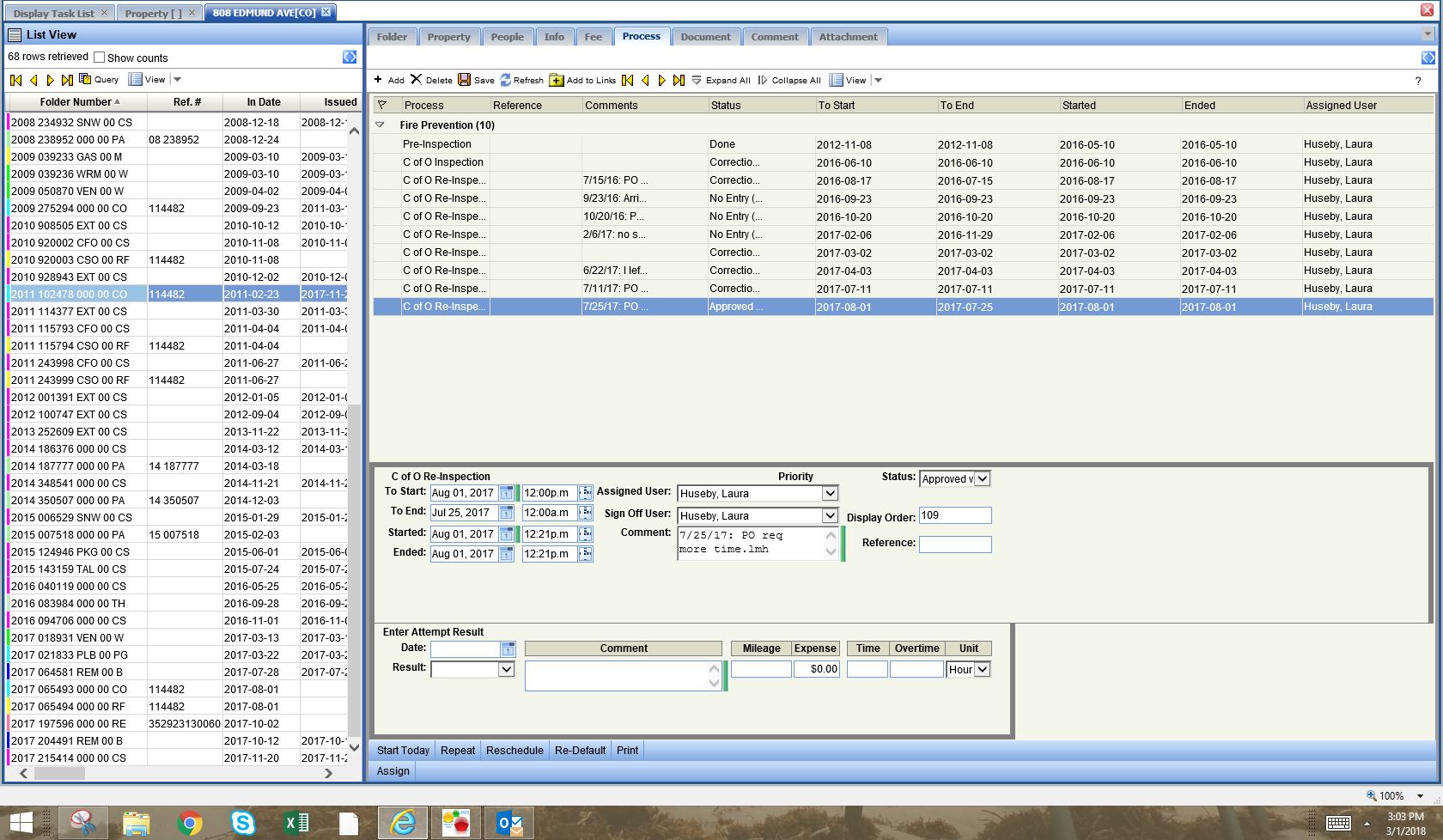Click the Start Today button
The image size is (1443, 840).
click(x=403, y=751)
